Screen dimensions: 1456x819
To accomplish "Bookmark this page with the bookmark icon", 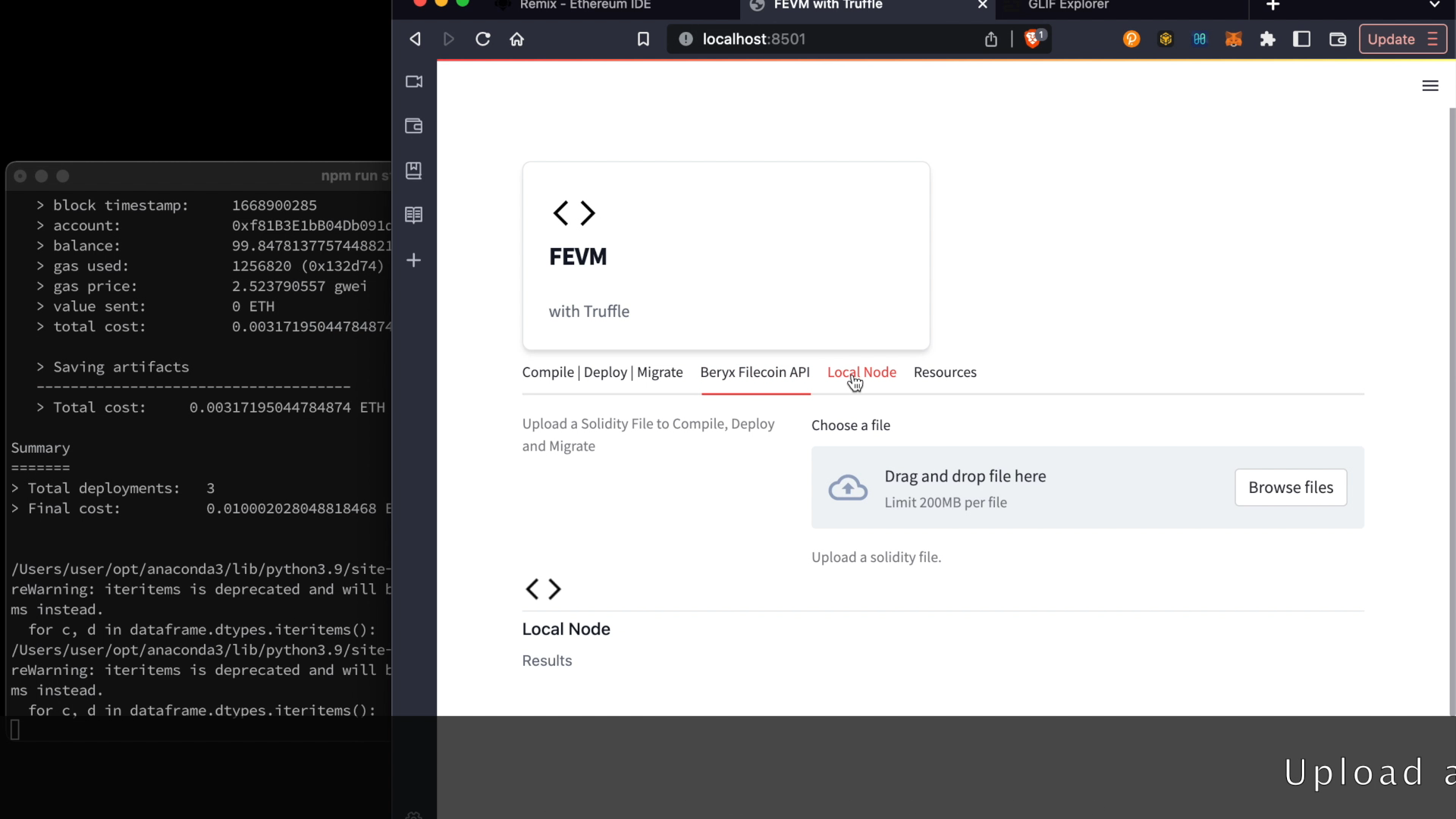I will (643, 39).
